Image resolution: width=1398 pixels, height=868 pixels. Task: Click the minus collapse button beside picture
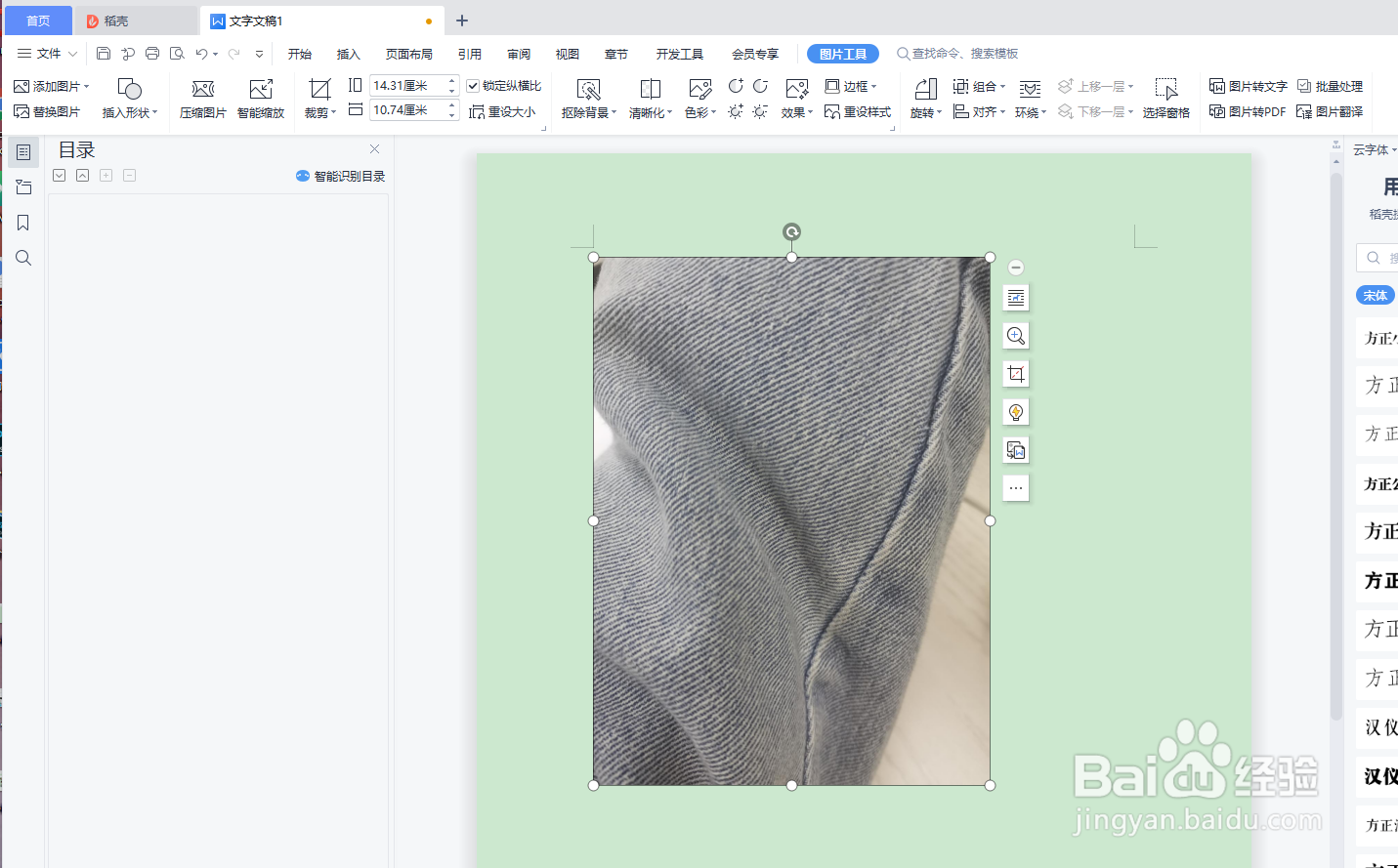(1016, 268)
